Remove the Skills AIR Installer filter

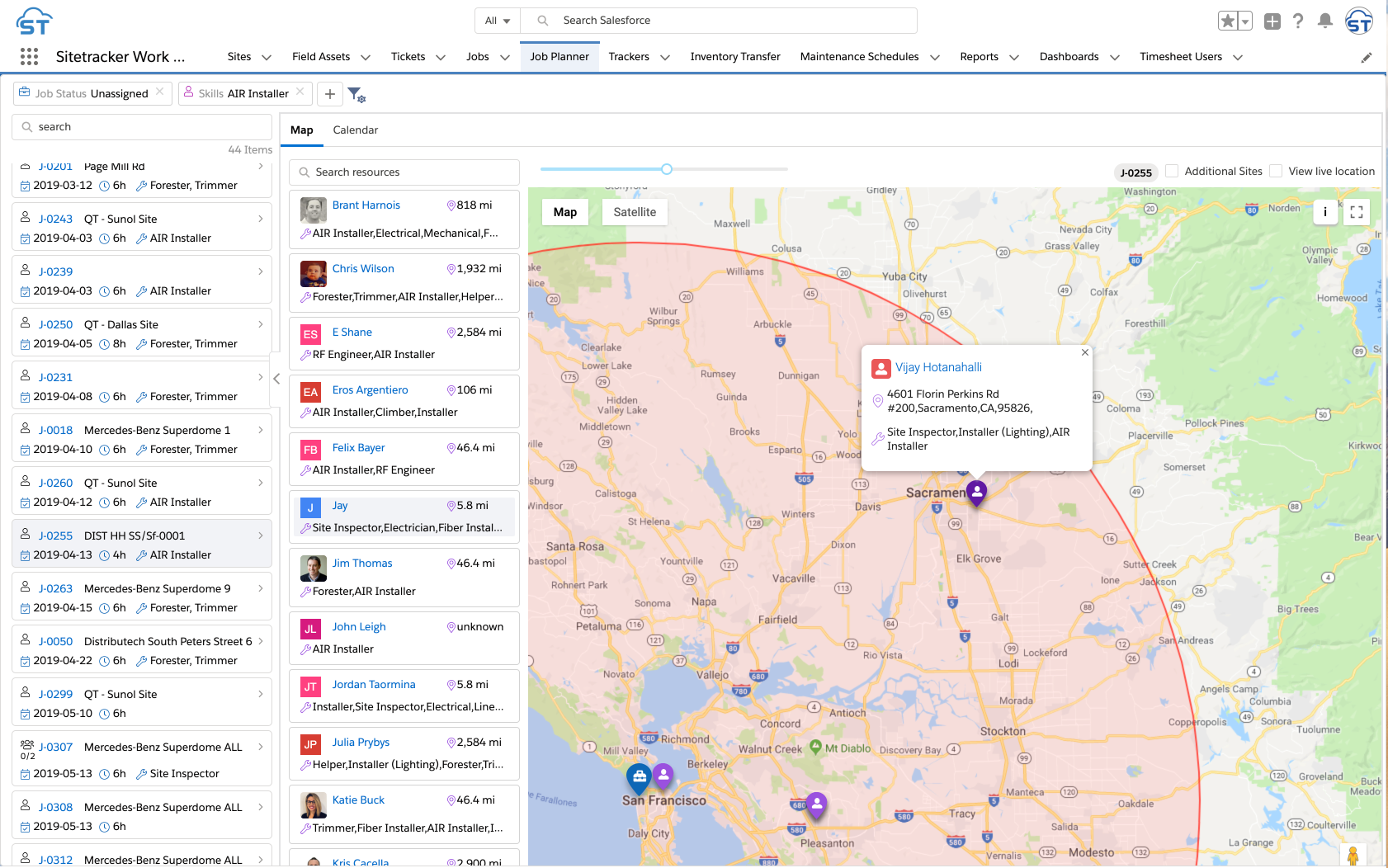tap(300, 92)
